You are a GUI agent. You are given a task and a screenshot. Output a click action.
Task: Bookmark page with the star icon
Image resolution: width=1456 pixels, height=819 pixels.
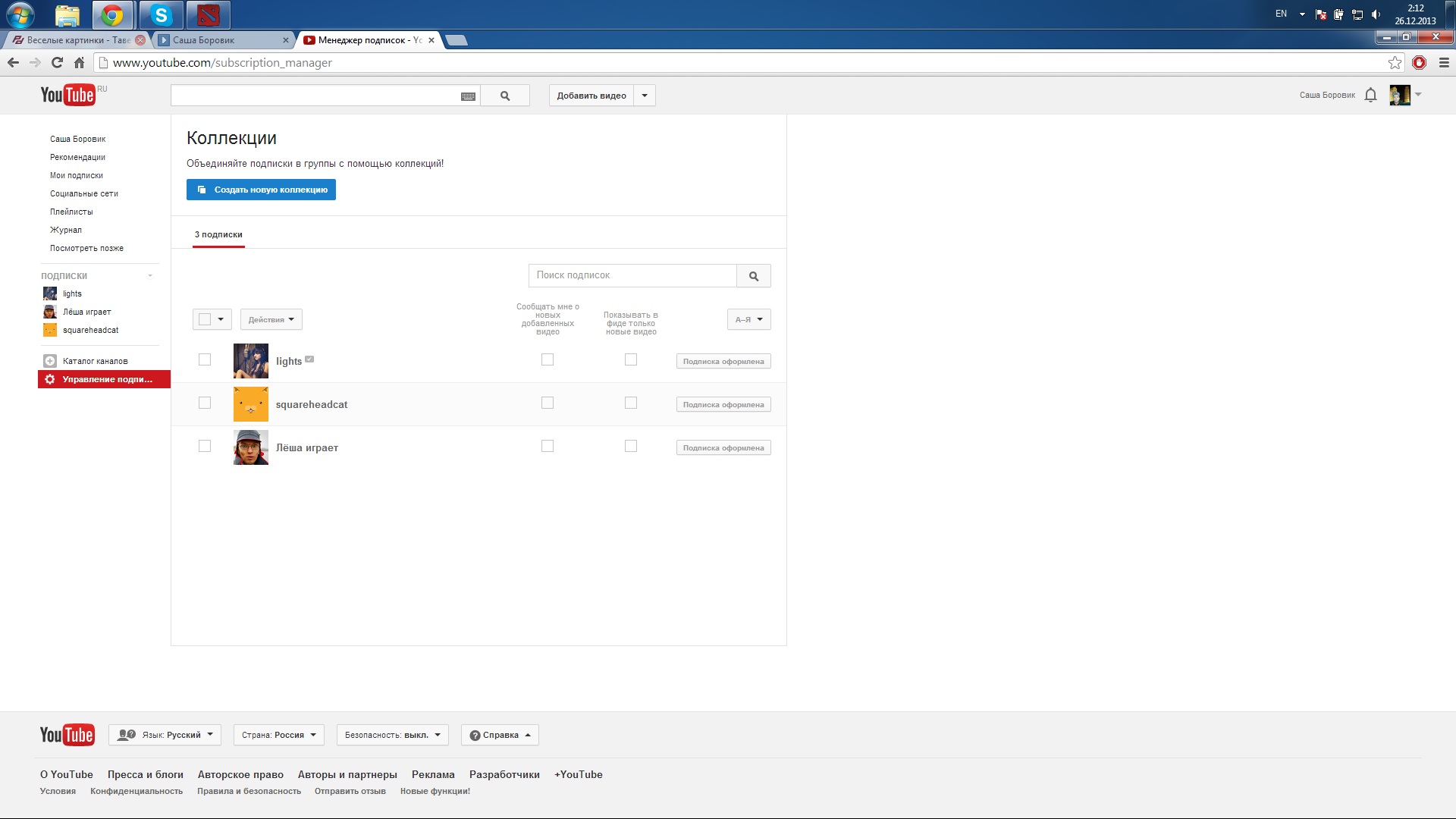1395,63
